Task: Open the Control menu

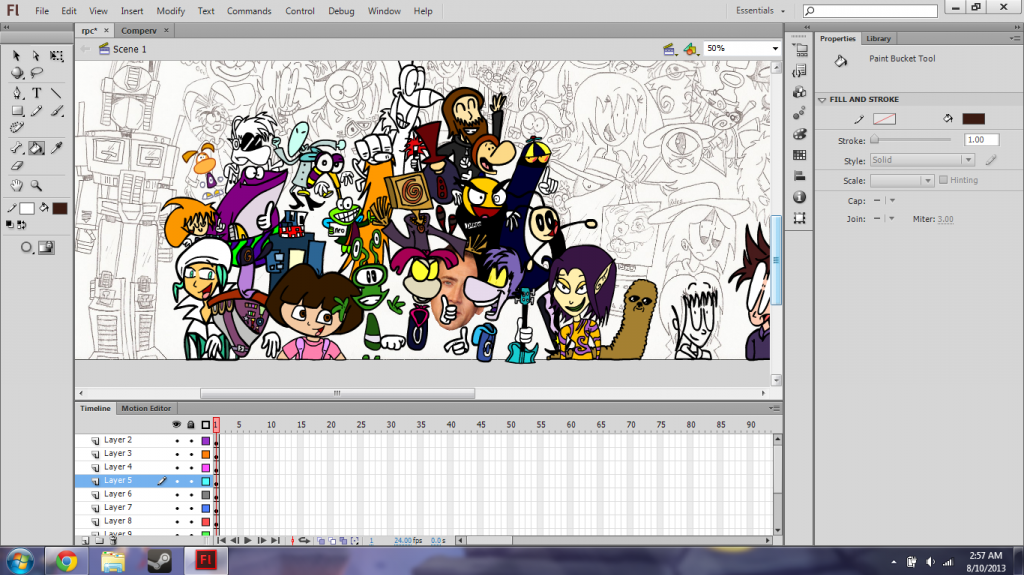Action: point(300,11)
